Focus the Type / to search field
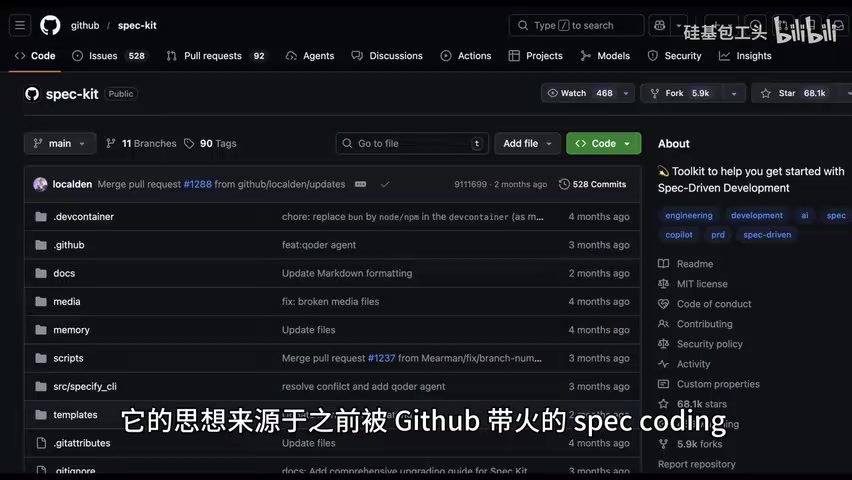Viewport: 852px width, 480px height. (x=576, y=26)
